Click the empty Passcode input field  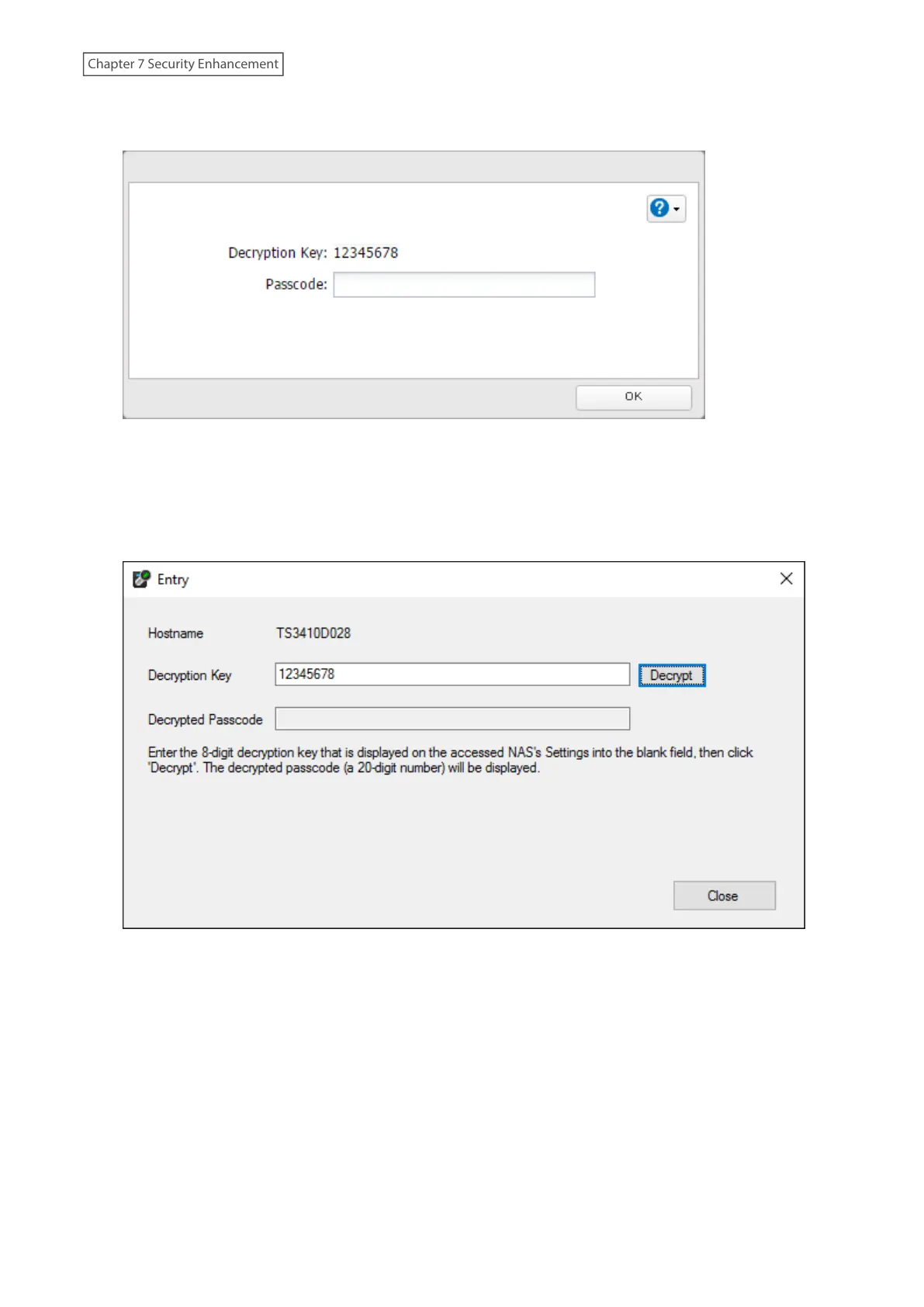pos(464,284)
